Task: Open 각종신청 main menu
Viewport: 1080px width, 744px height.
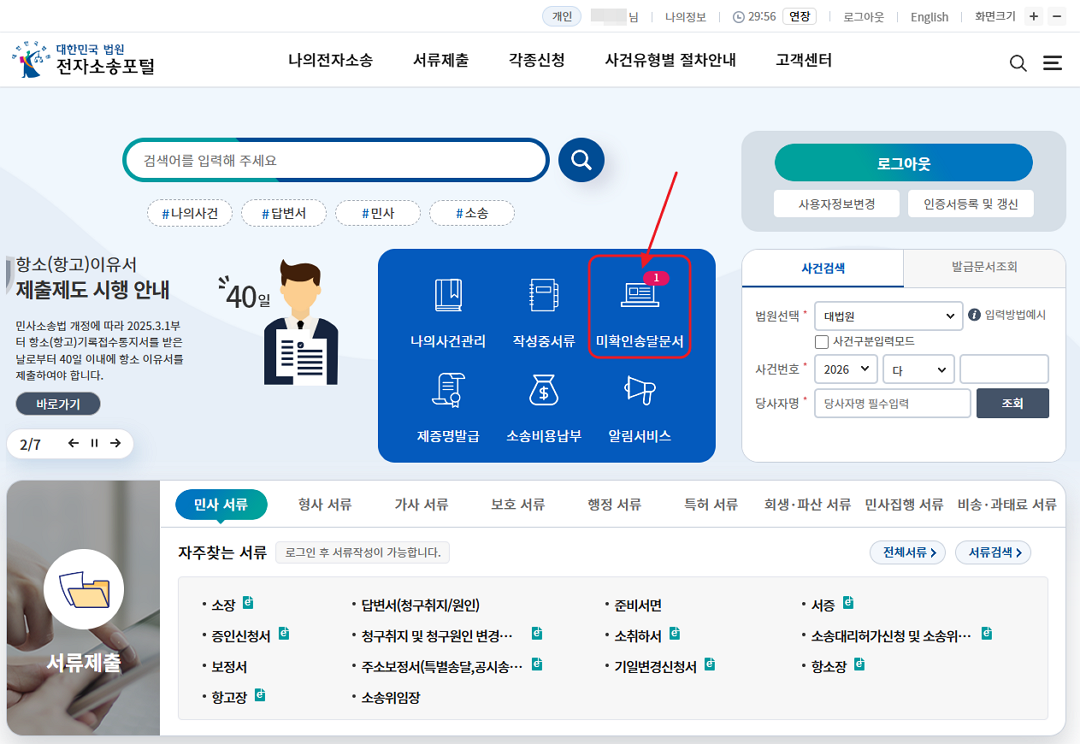Action: point(537,61)
